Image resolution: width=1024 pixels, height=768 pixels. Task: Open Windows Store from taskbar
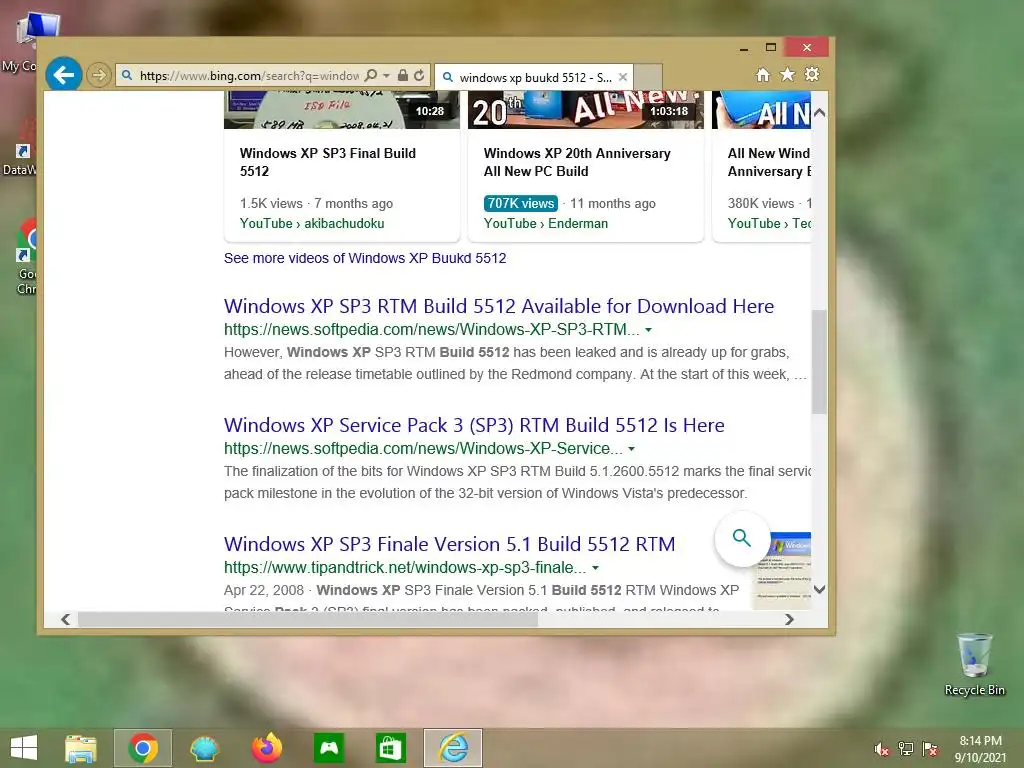click(391, 748)
